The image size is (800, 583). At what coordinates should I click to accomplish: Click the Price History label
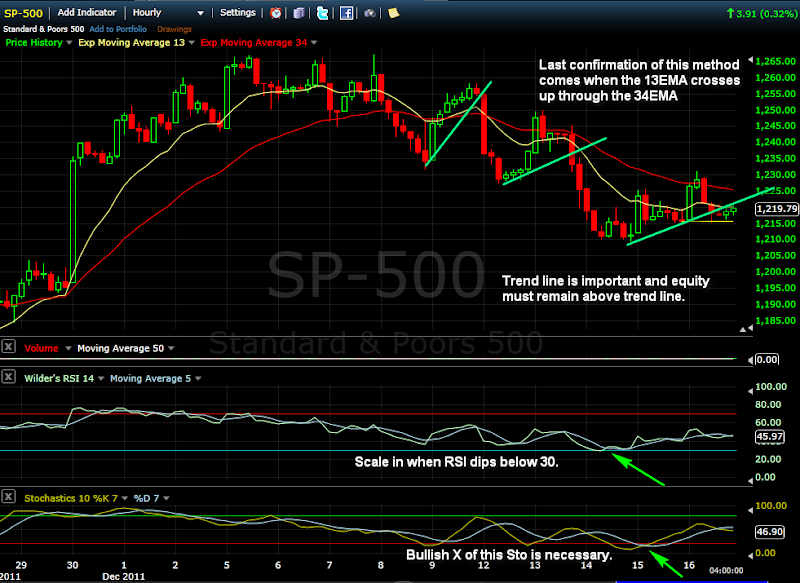click(34, 43)
